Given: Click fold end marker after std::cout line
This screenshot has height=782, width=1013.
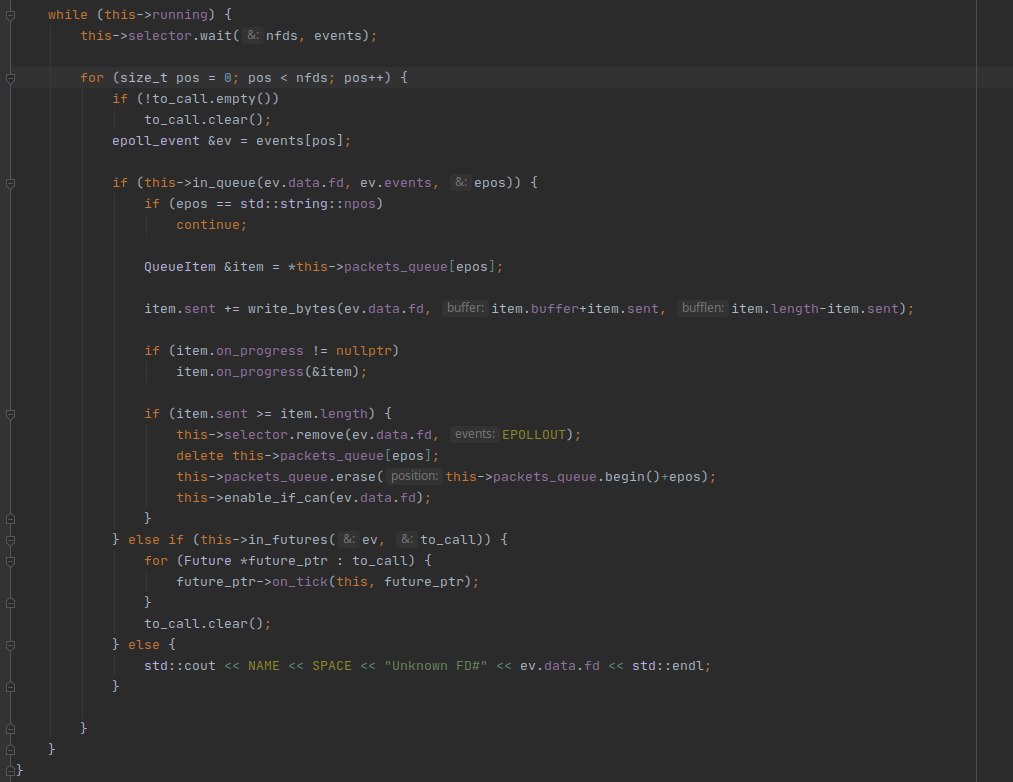Looking at the screenshot, I should coord(10,687).
